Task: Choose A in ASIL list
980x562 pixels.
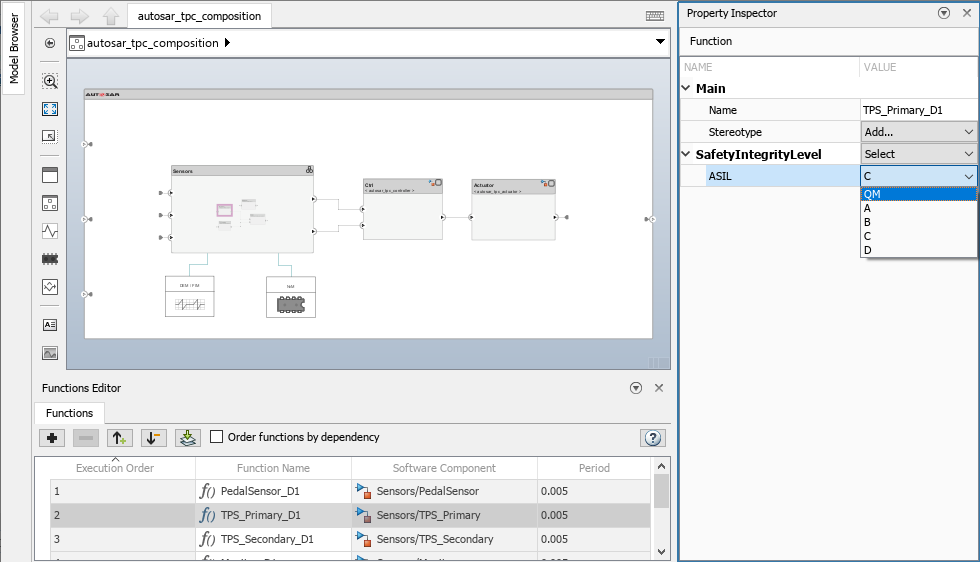Action: coord(919,208)
